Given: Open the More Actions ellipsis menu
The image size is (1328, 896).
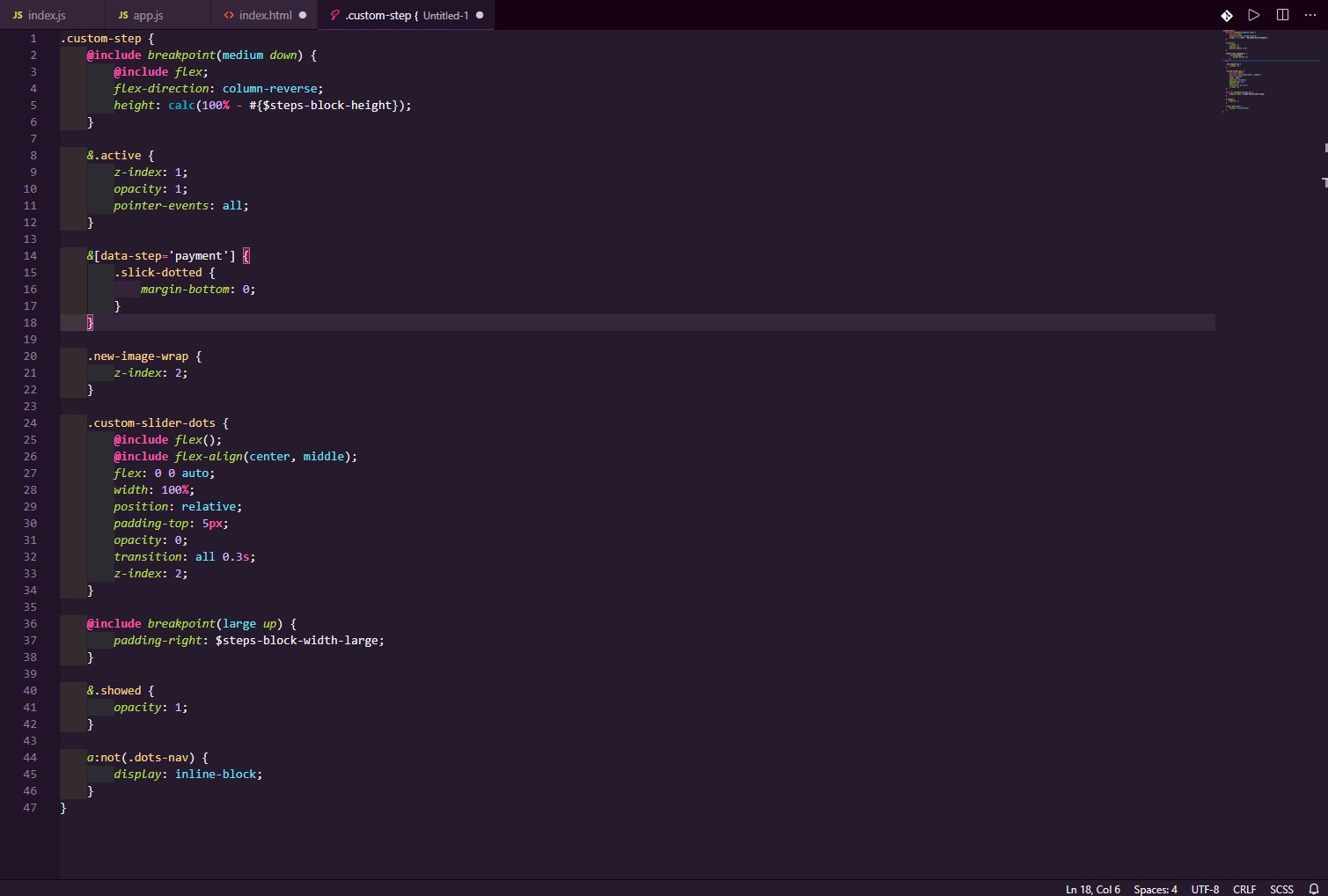Looking at the screenshot, I should coord(1310,15).
